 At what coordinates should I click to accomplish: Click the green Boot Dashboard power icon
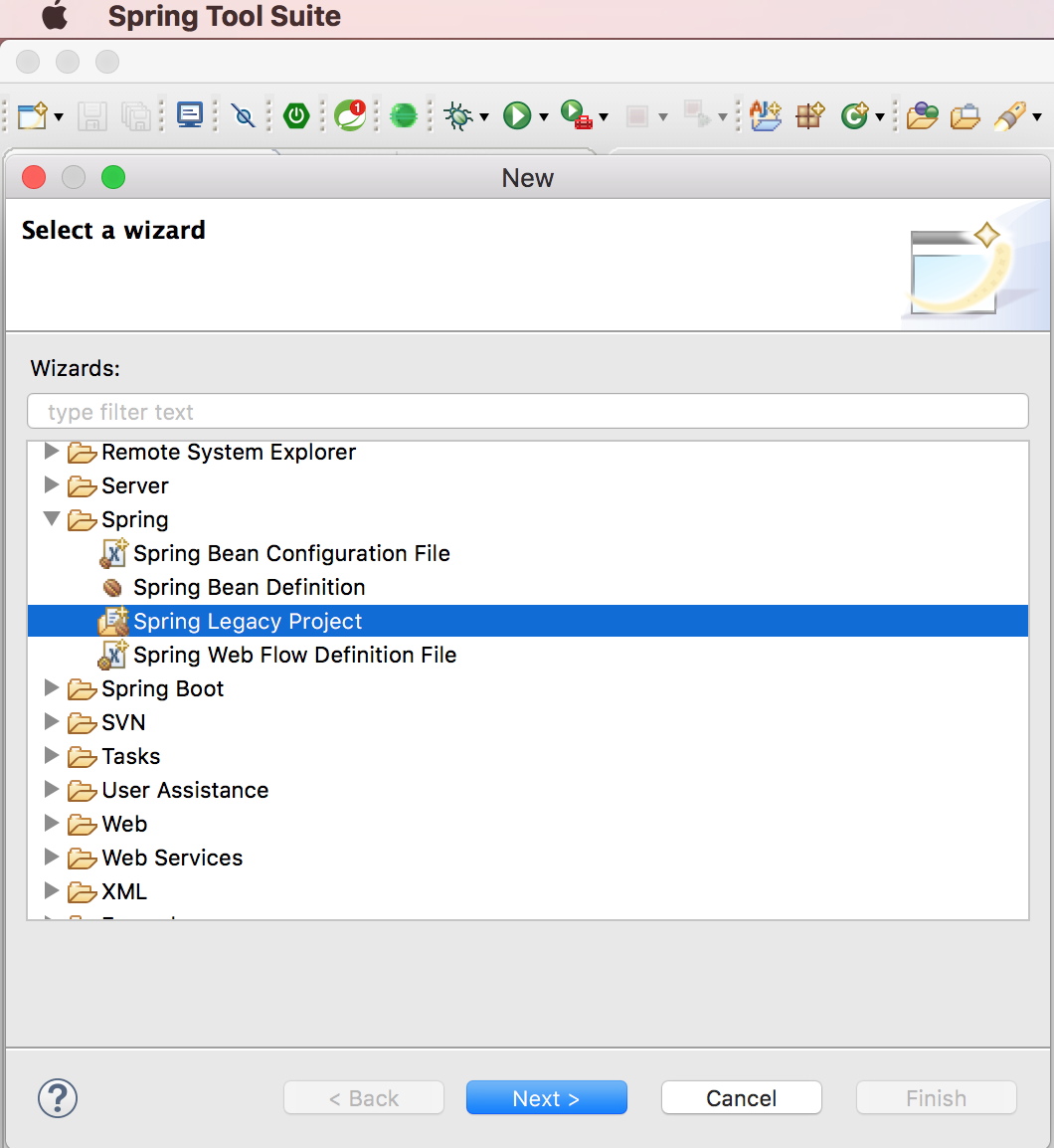[296, 115]
